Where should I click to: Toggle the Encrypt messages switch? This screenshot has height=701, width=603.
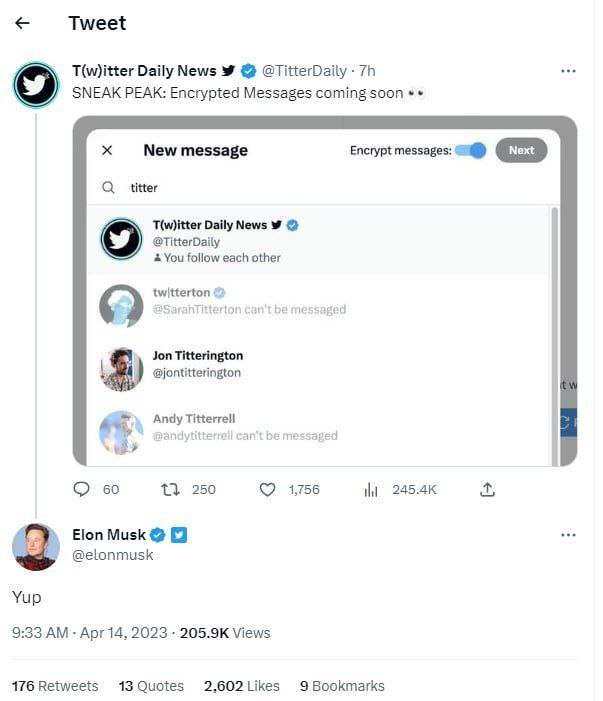(x=470, y=150)
